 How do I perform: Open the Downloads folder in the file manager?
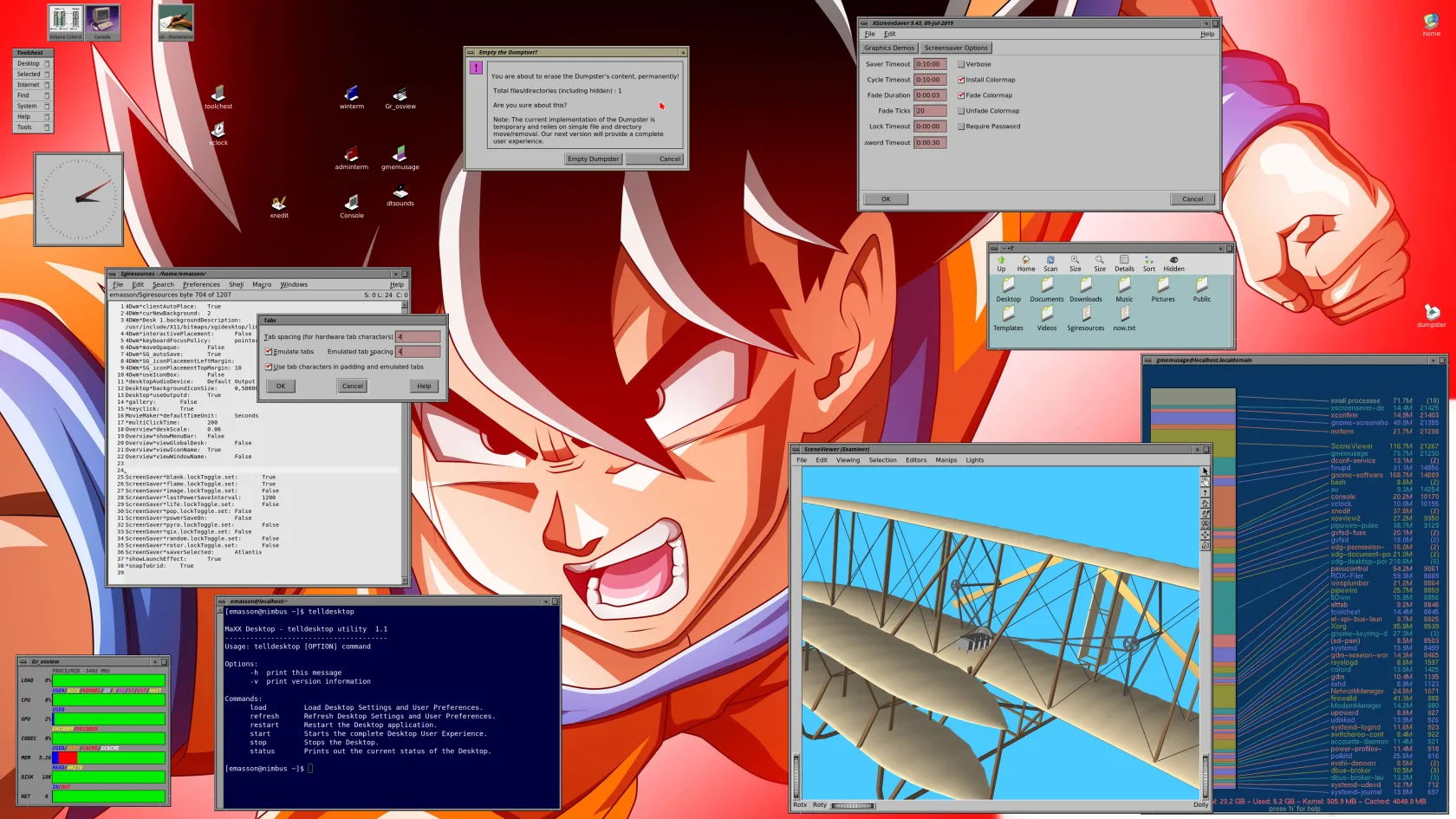[1086, 286]
